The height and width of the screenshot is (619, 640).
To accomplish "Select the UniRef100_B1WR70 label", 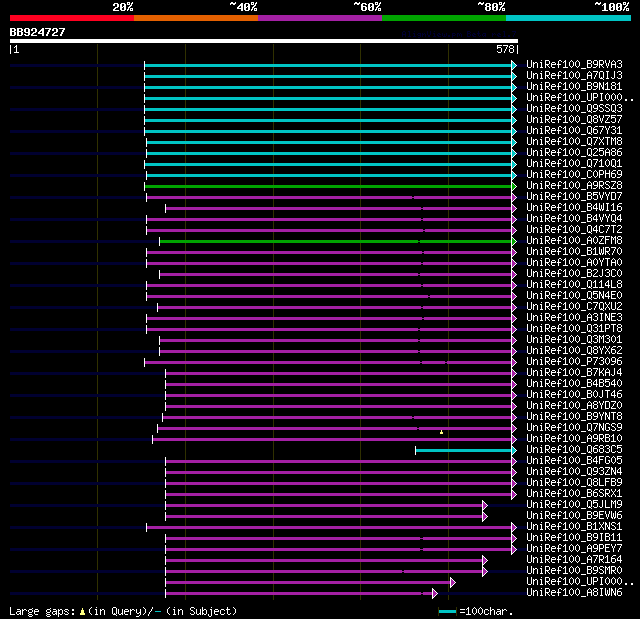I will tap(574, 252).
